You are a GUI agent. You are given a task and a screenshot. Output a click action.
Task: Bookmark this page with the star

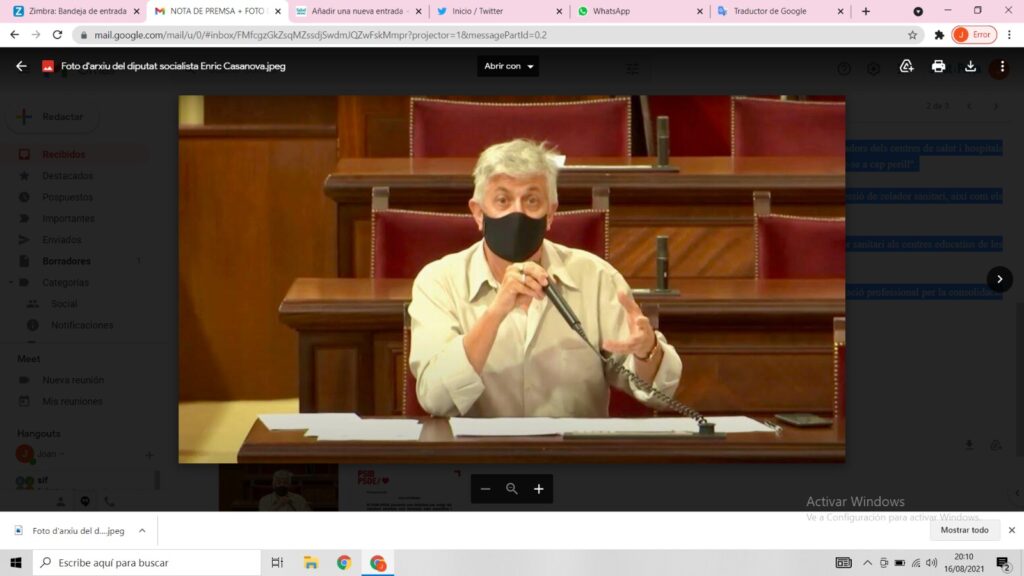[912, 34]
